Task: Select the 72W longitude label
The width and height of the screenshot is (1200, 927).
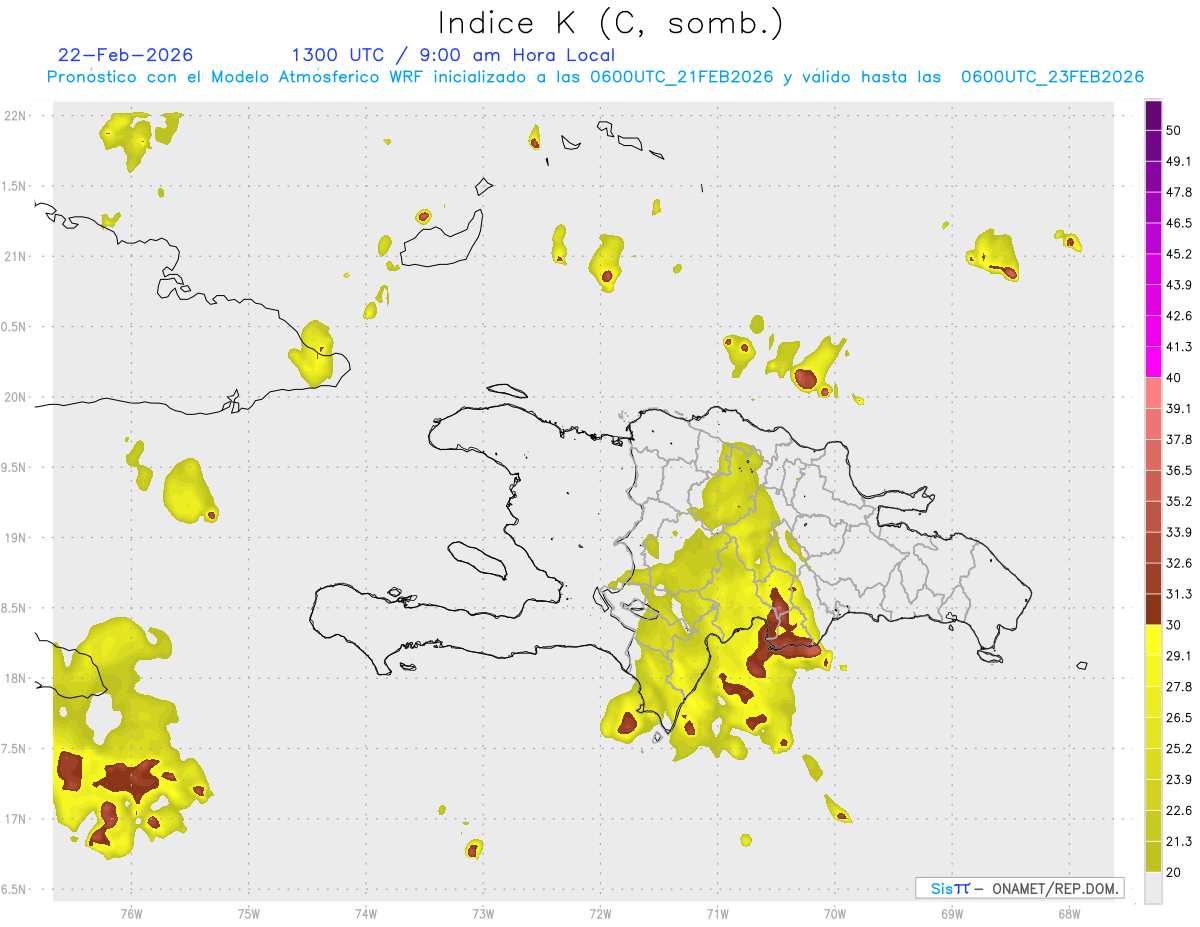Action: pos(600,913)
